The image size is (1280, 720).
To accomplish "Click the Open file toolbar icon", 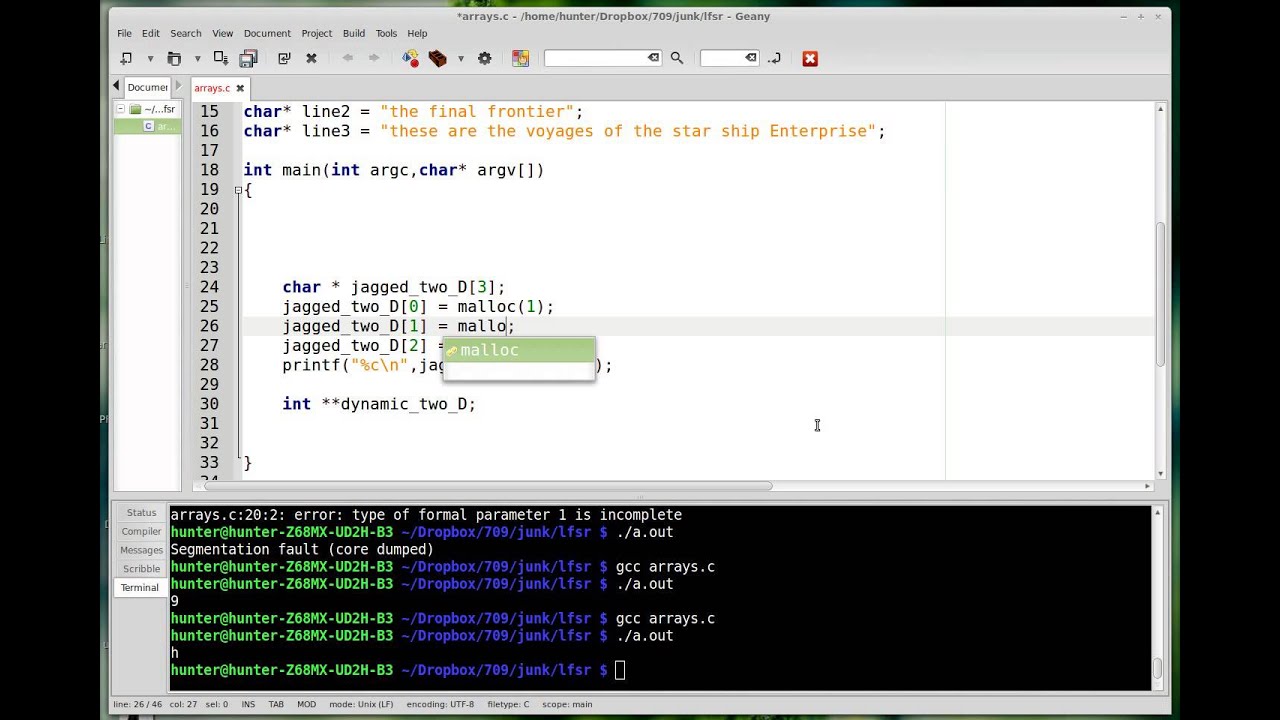I will click(x=174, y=58).
